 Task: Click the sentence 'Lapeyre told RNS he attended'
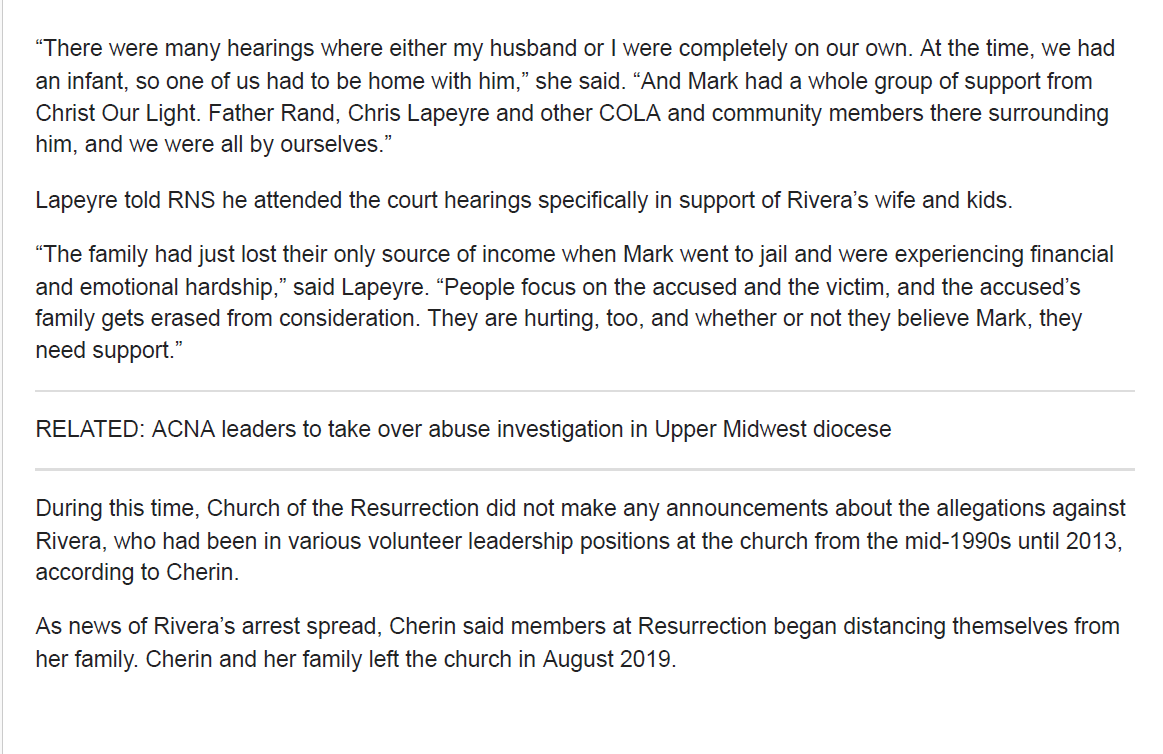(524, 200)
